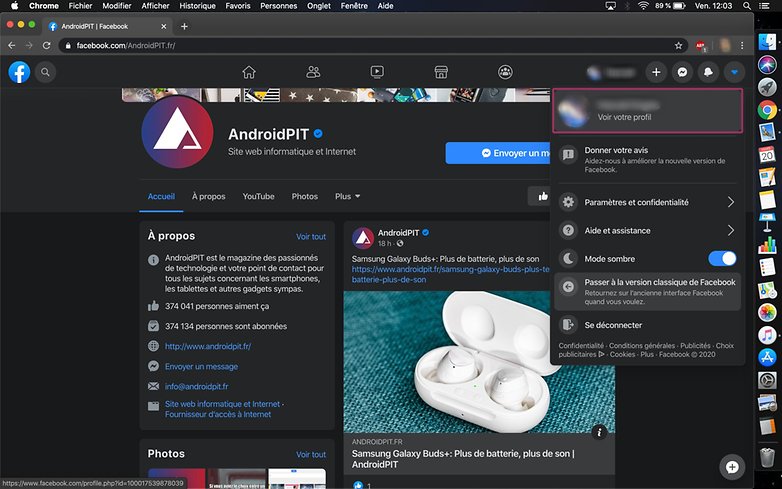Screen dimensions: 782x489
Task: Switch to the À propos tab
Action: point(208,196)
